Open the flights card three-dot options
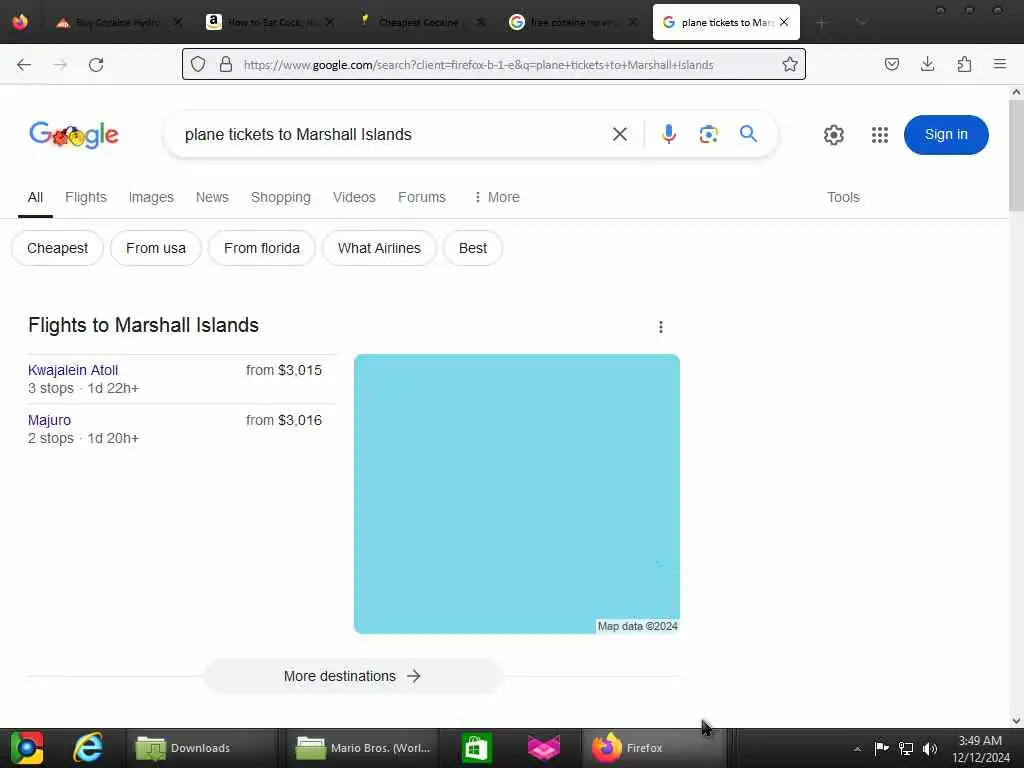 [661, 327]
